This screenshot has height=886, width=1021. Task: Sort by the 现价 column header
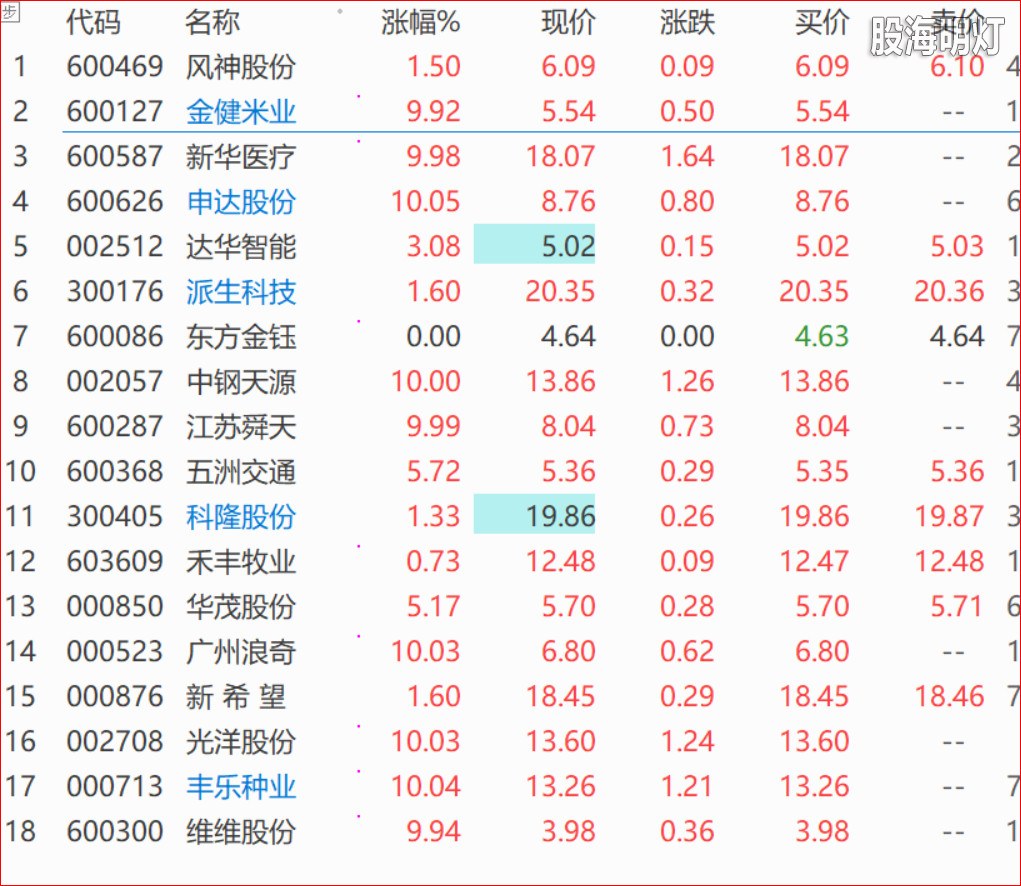pos(568,22)
